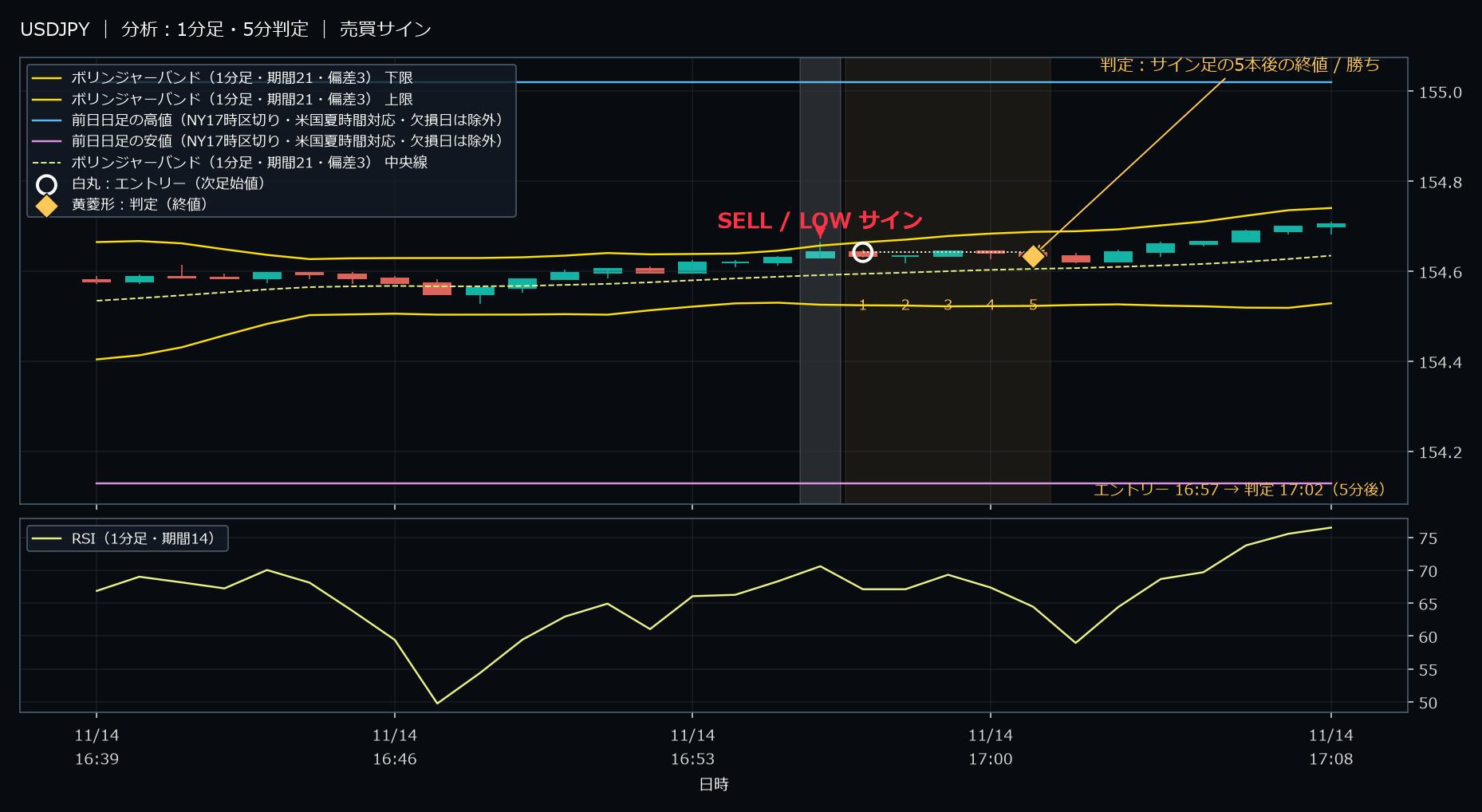1482x812 pixels.
Task: Click the RSI axis label 60
Action: point(1428,637)
